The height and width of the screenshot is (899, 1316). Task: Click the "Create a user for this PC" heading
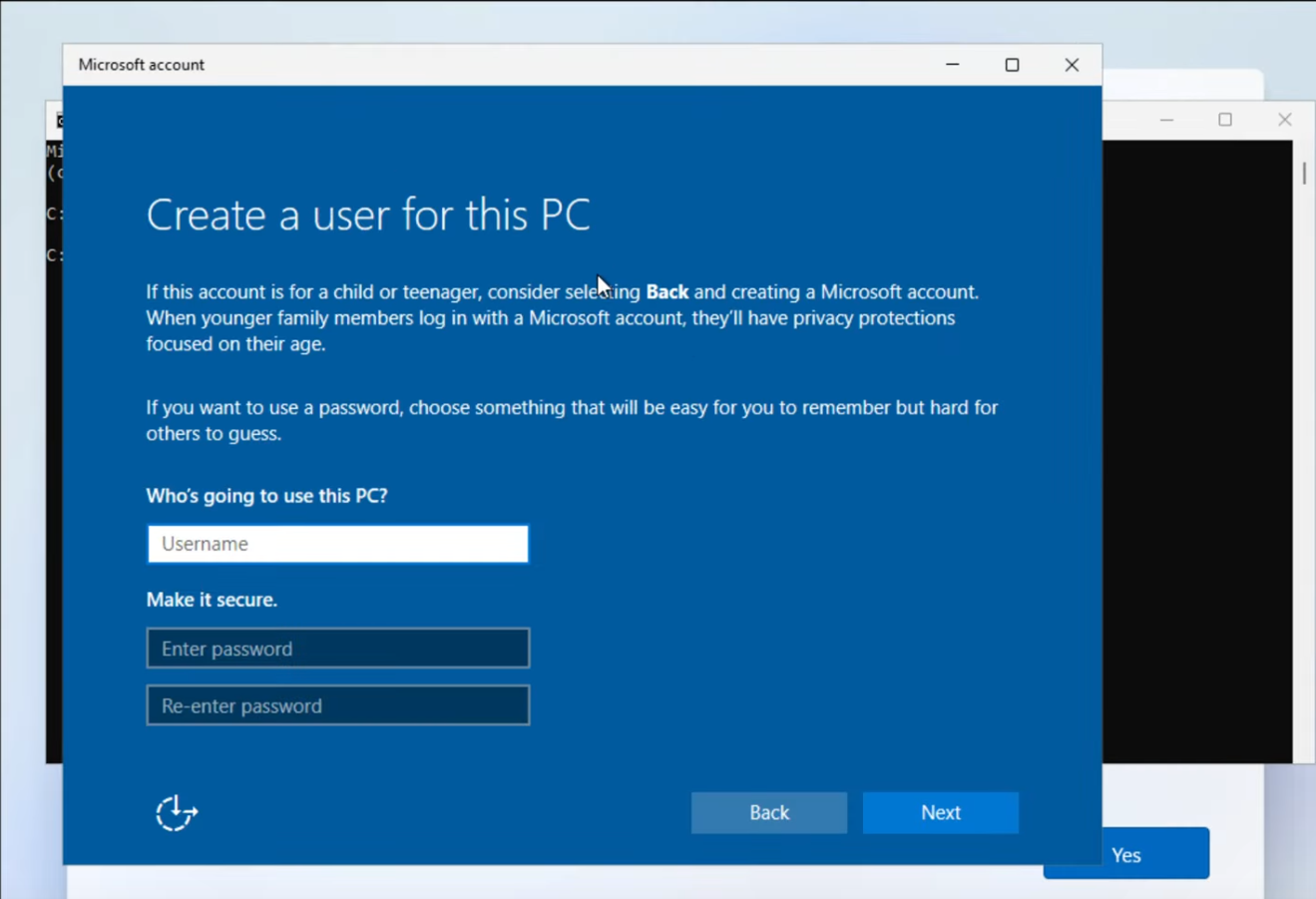tap(368, 215)
